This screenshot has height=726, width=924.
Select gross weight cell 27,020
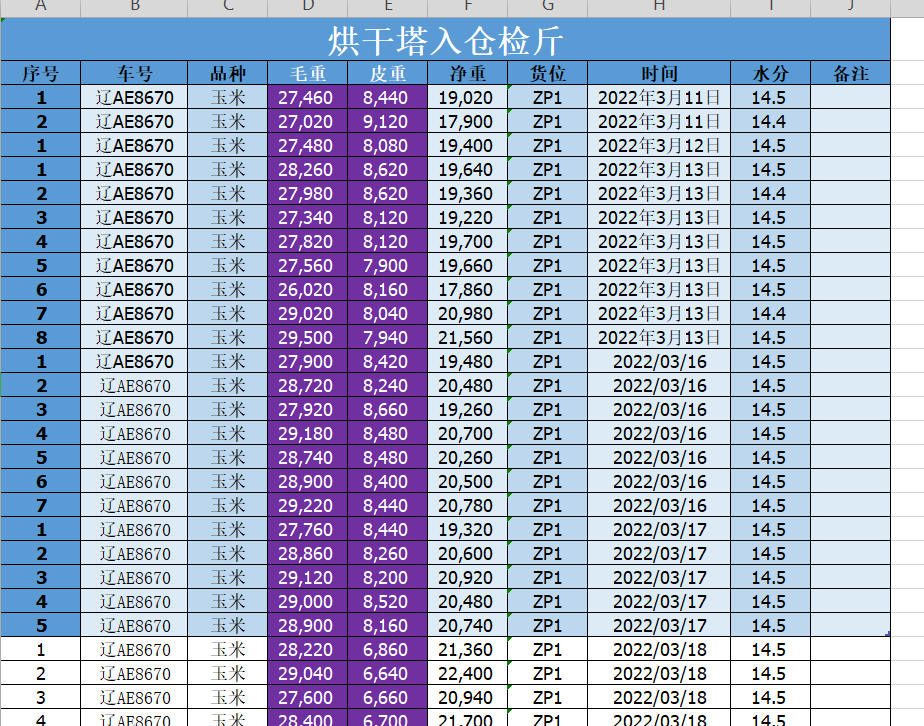[308, 121]
